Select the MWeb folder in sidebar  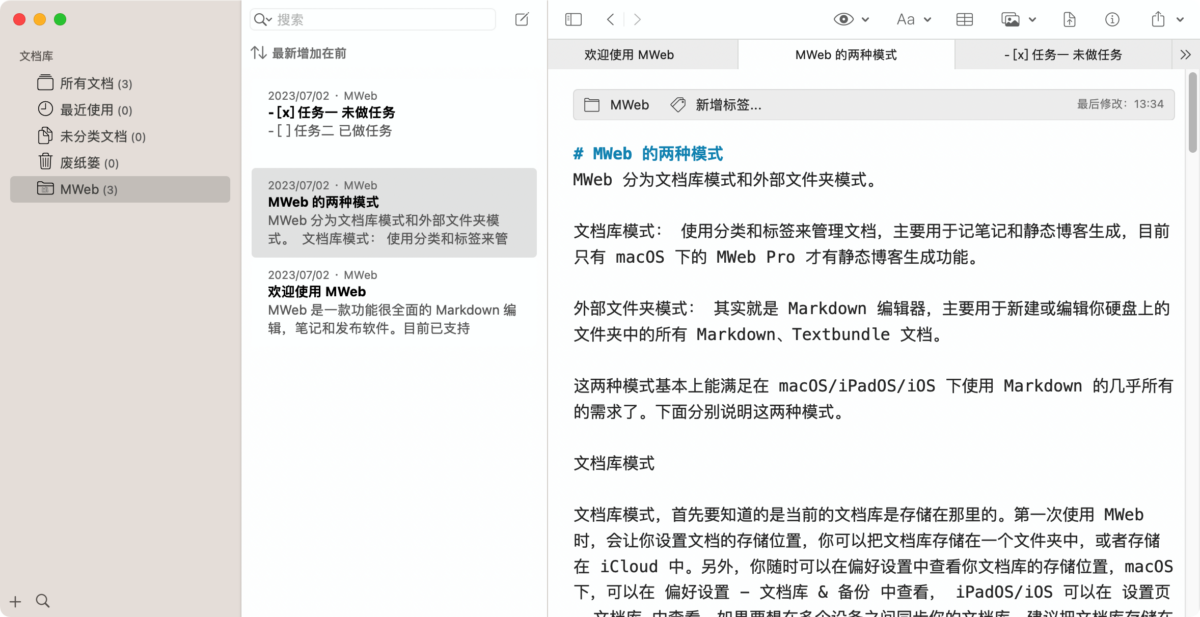pos(120,189)
